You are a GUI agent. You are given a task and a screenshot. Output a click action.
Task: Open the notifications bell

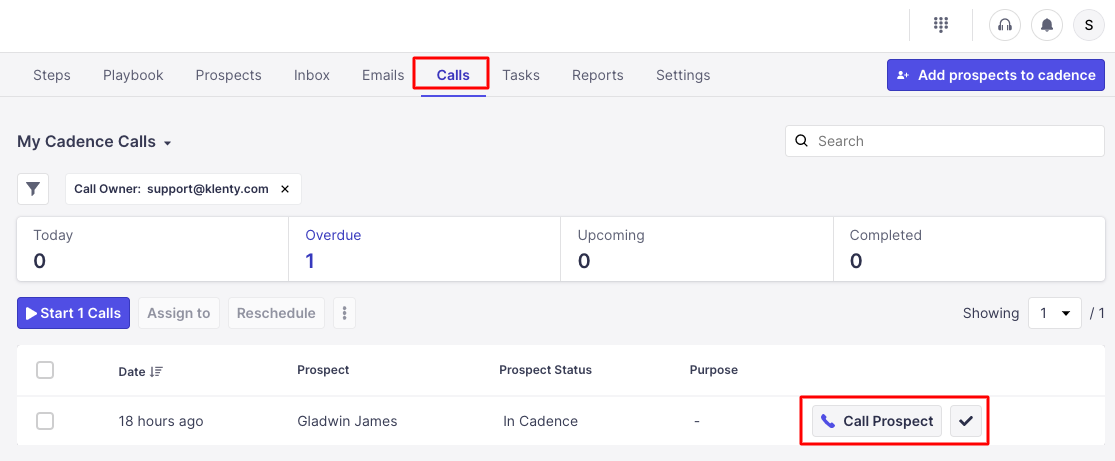pos(1047,25)
